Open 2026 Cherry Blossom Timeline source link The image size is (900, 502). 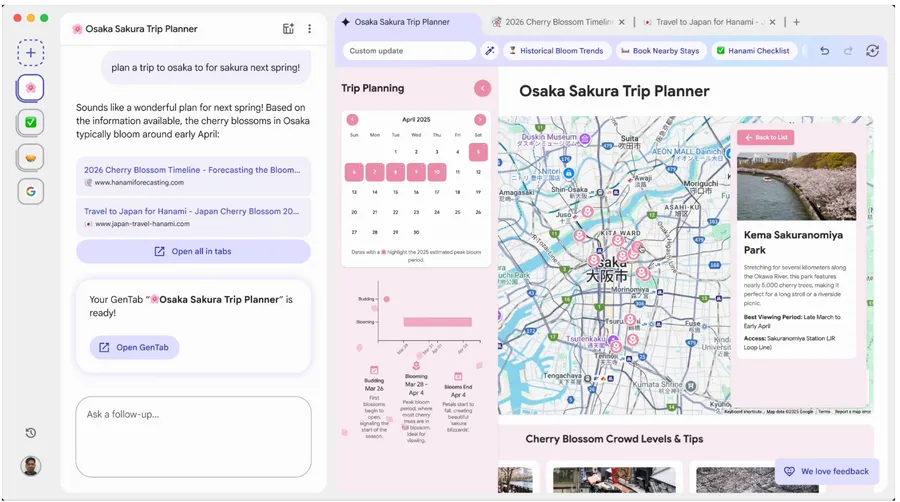[x=193, y=176]
